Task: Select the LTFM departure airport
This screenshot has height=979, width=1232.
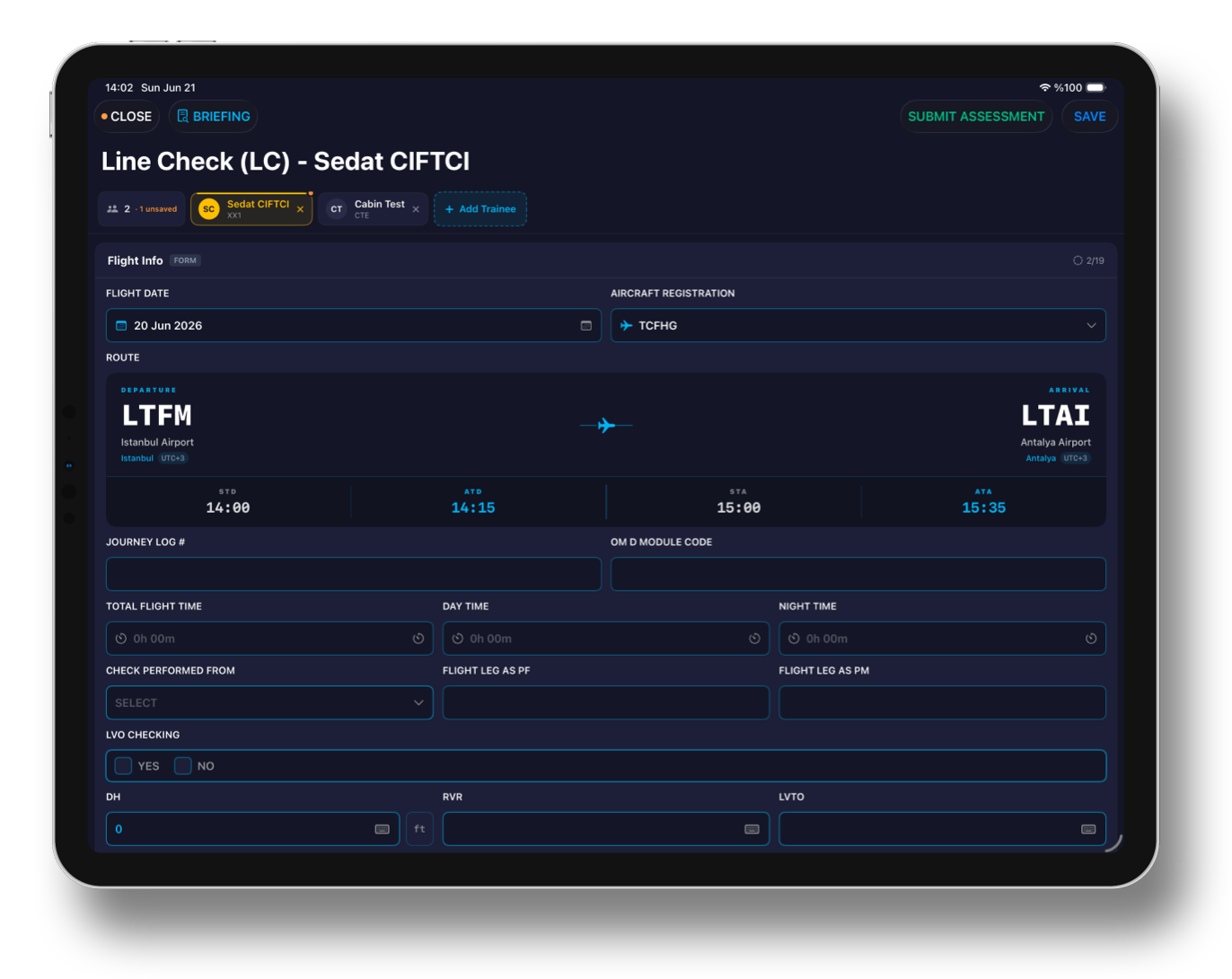Action: click(x=157, y=416)
